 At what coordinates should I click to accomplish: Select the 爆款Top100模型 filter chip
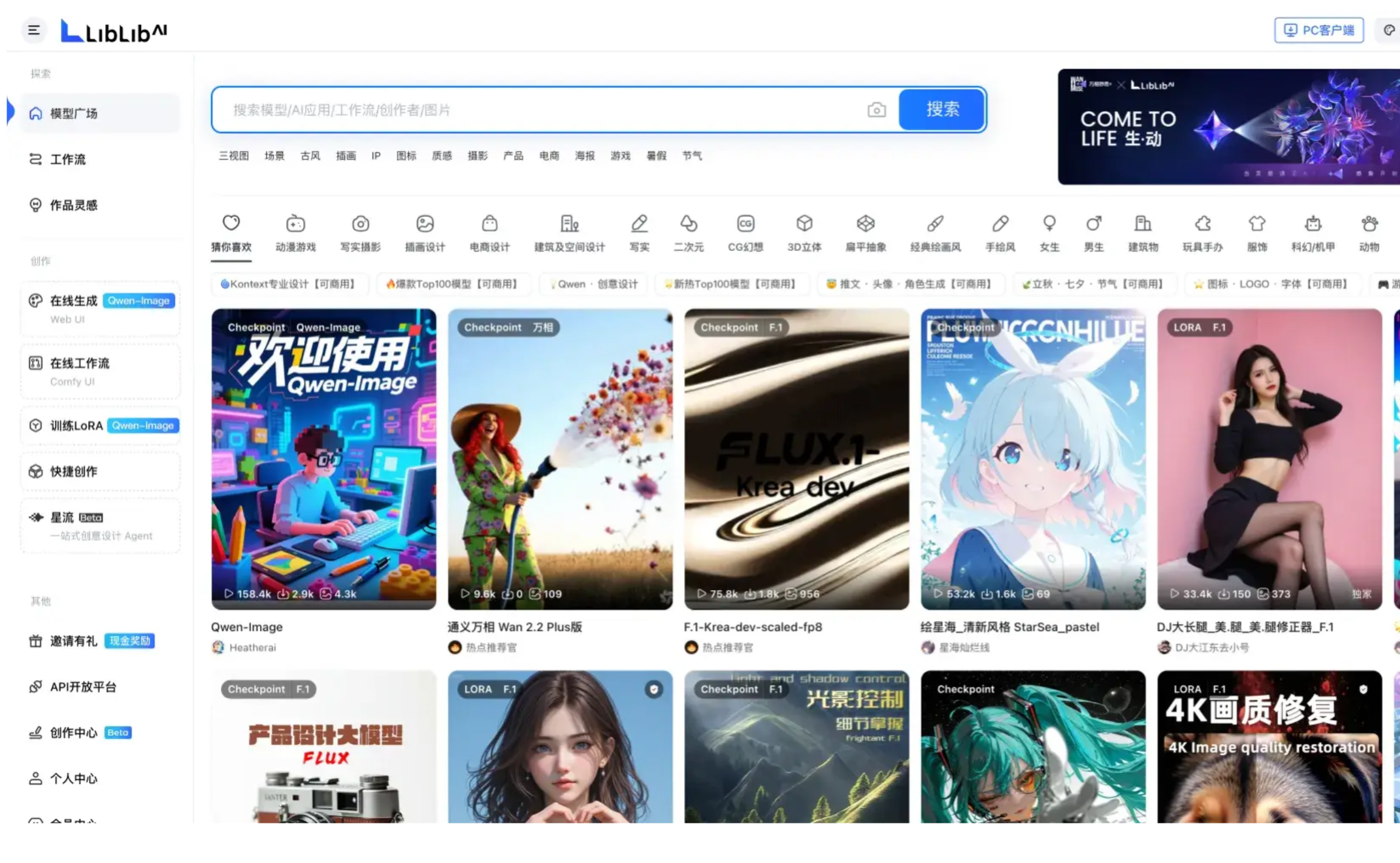point(453,284)
